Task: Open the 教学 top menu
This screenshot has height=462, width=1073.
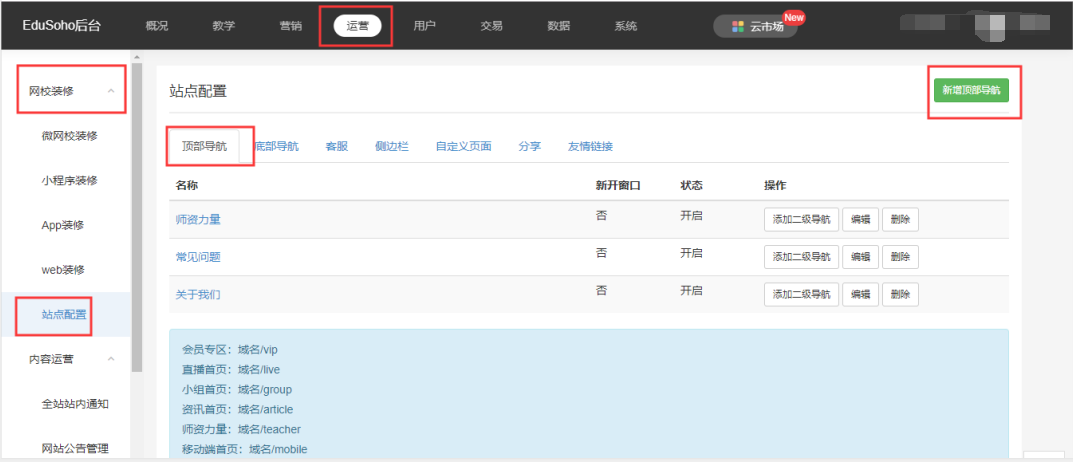Action: (224, 26)
